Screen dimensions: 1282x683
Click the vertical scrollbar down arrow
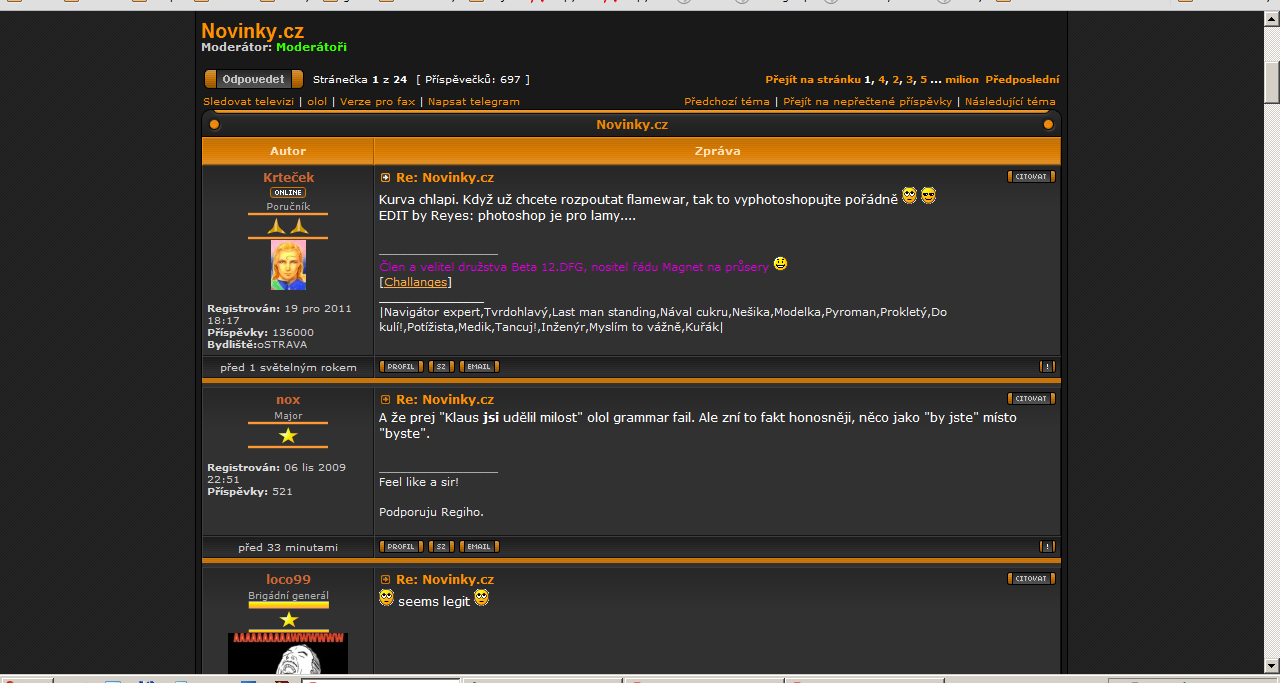1272,665
